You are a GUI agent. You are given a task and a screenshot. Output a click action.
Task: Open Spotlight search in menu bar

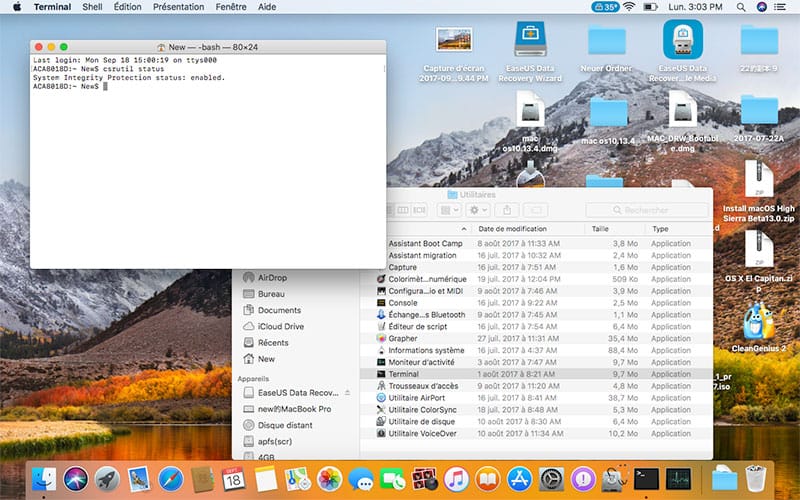[741, 7]
